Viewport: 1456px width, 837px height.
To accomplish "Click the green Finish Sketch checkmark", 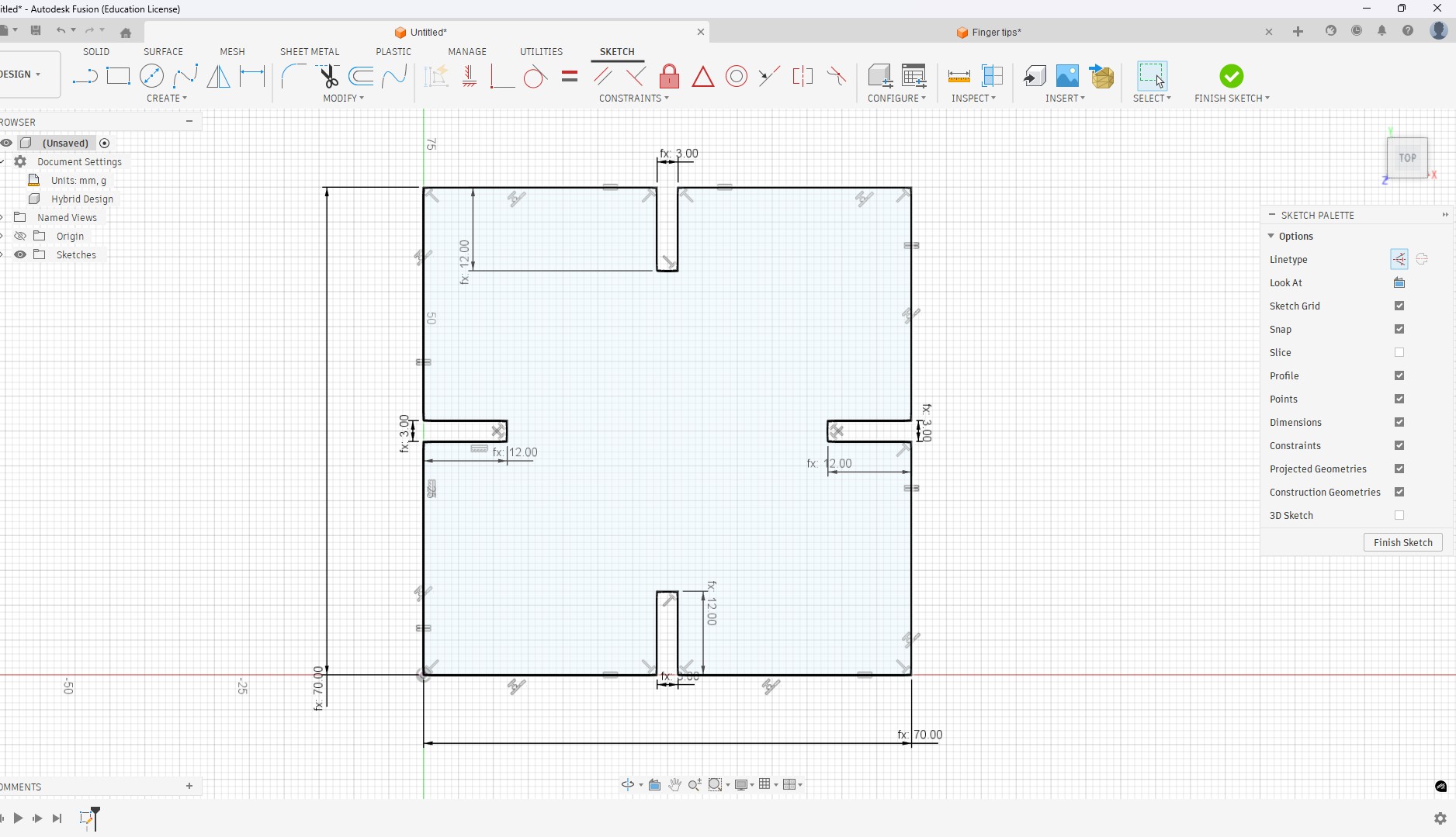I will point(1231,76).
